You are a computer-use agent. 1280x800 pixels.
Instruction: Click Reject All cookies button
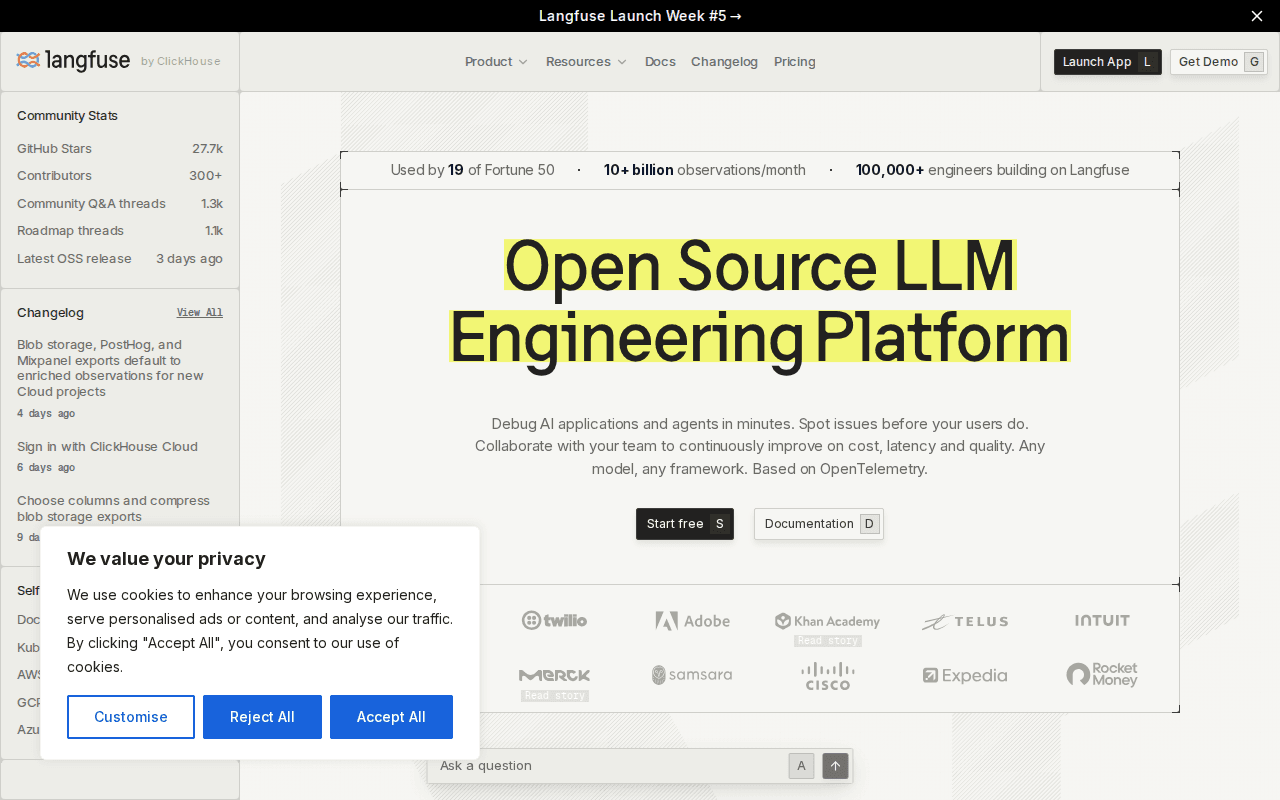(x=262, y=717)
